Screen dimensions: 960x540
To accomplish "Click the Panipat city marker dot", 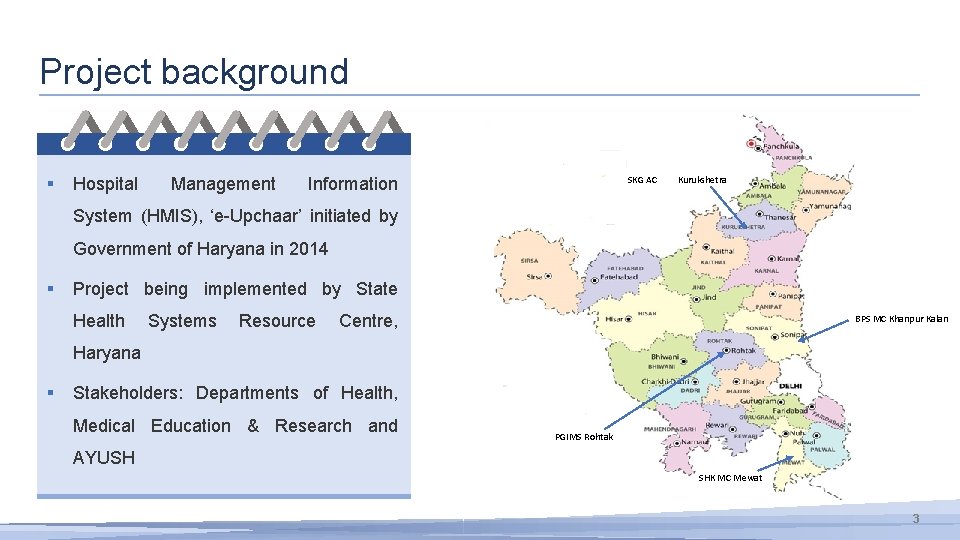I will (773, 294).
